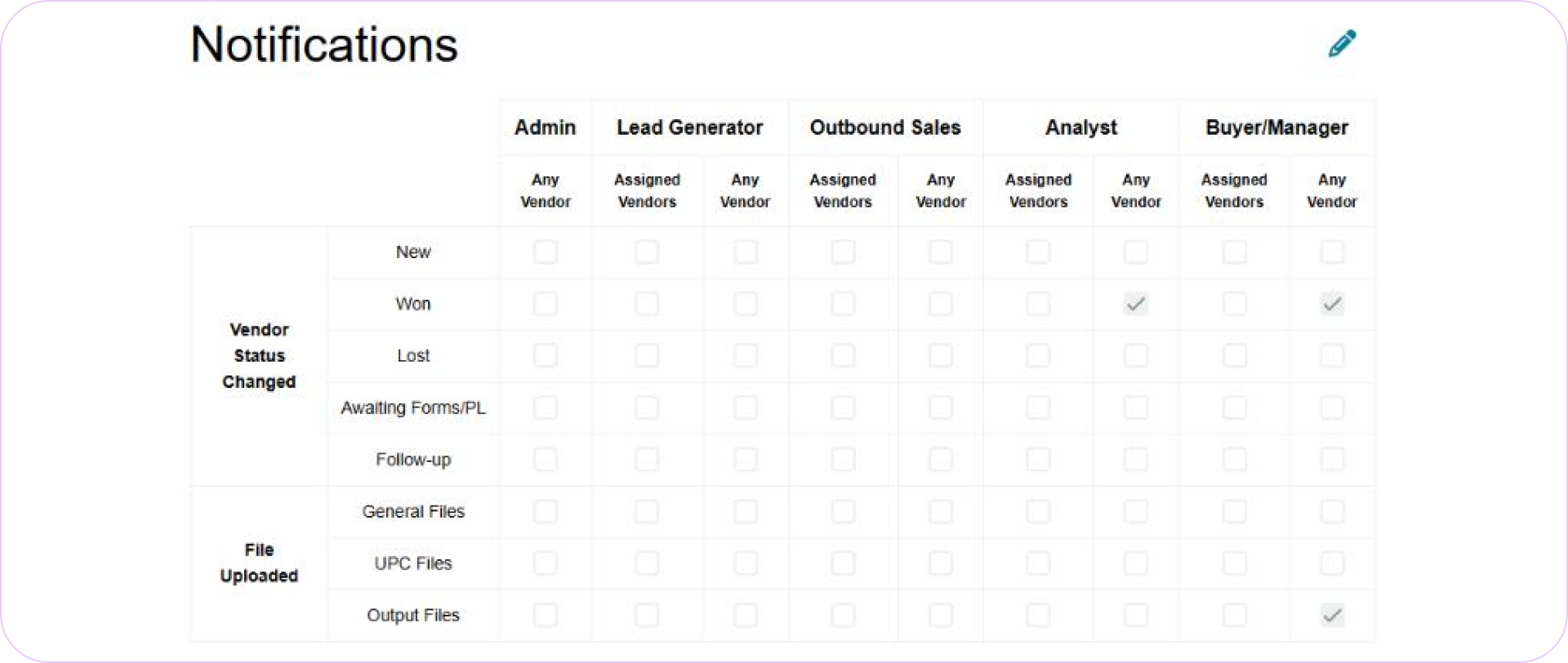Viewport: 1568px width, 663px height.
Task: Tick Analyst Any Vendor for Follow-up
Action: 1135,459
